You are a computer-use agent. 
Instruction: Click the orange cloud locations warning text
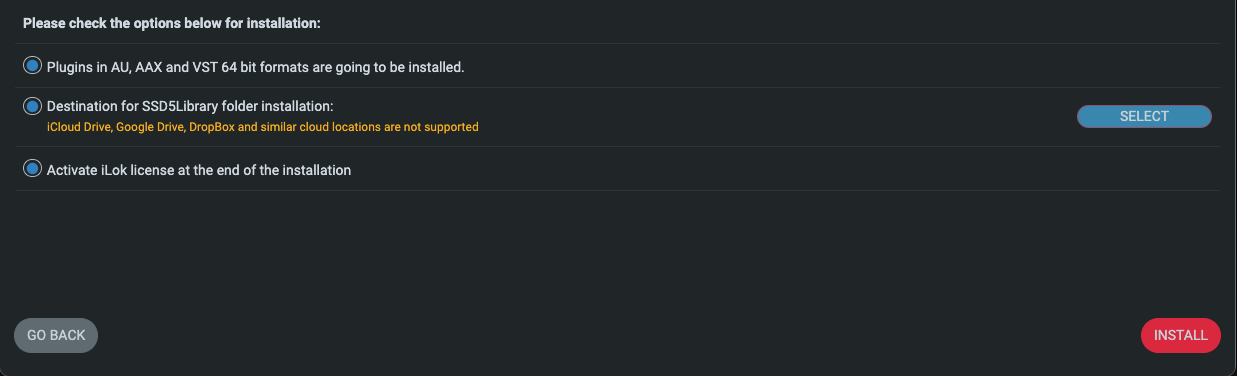263,127
